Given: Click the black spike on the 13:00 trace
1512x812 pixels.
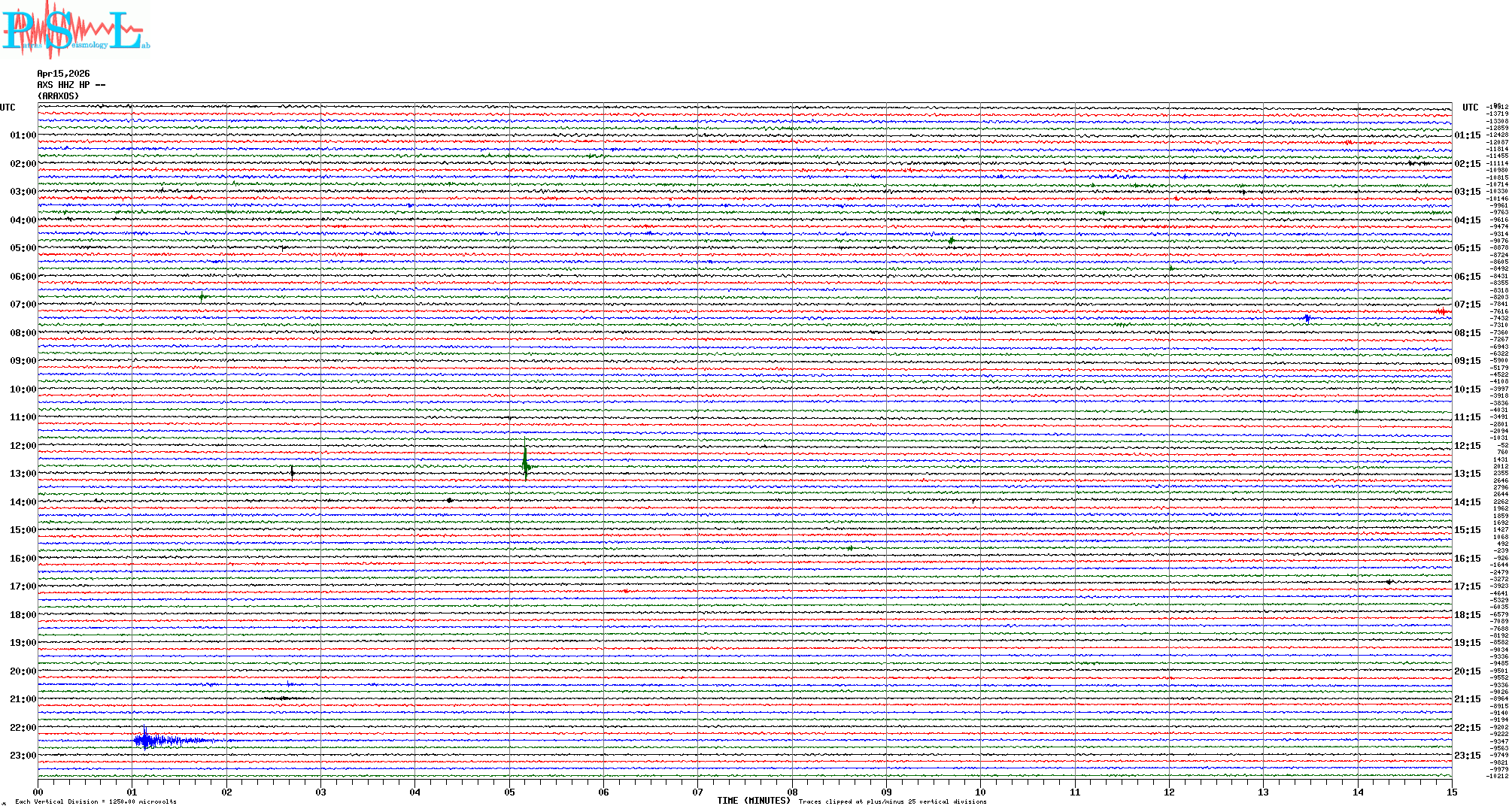Looking at the screenshot, I should [292, 472].
